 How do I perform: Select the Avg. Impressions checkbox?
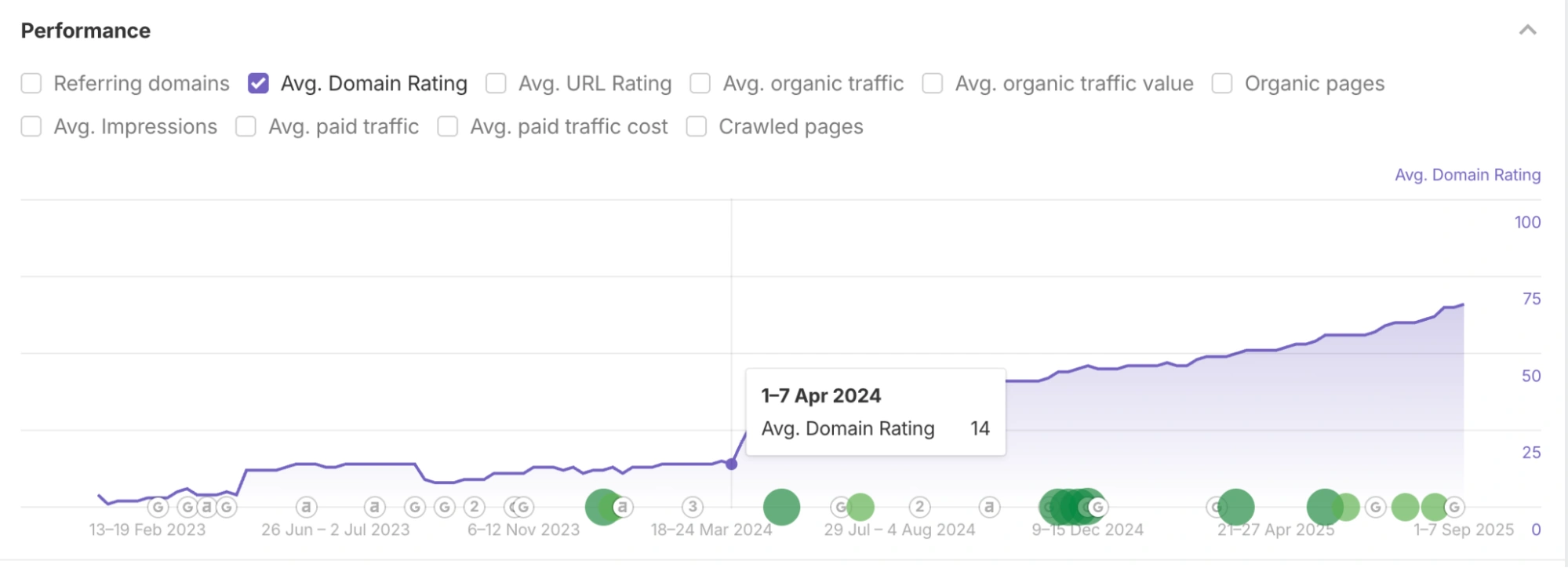point(31,126)
